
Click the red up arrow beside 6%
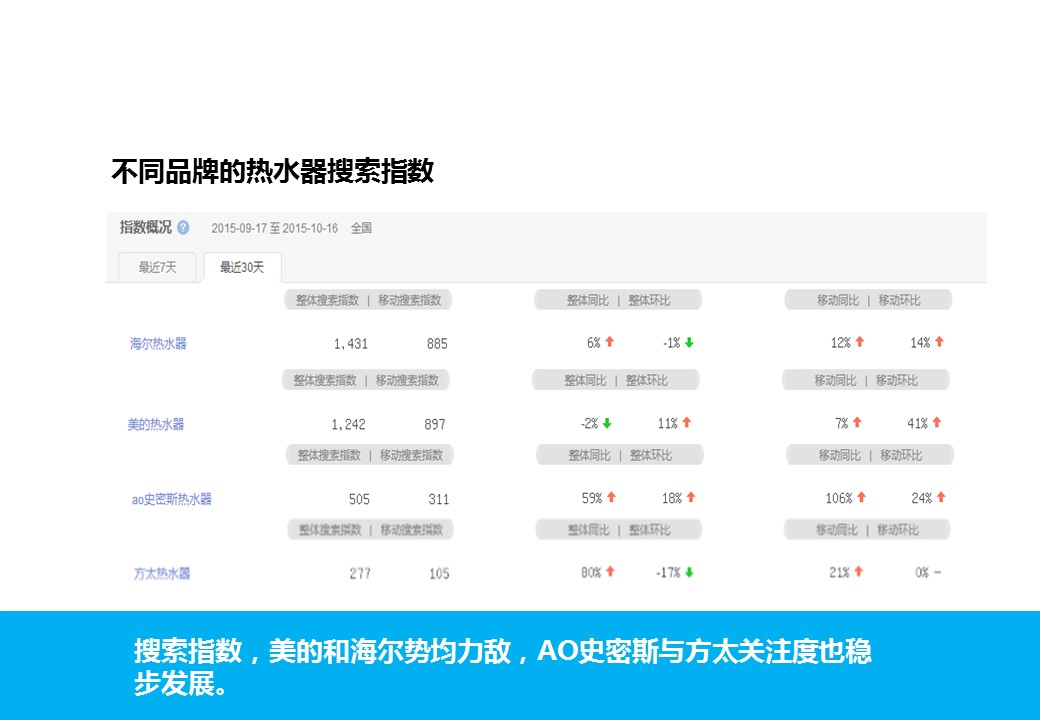coord(610,341)
